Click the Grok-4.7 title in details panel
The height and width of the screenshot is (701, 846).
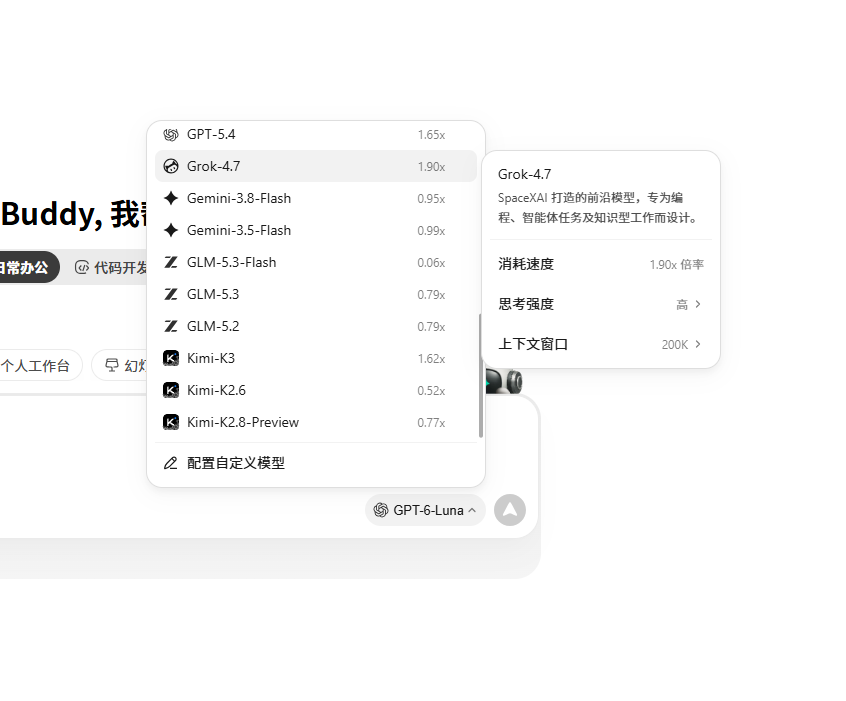[x=524, y=174]
